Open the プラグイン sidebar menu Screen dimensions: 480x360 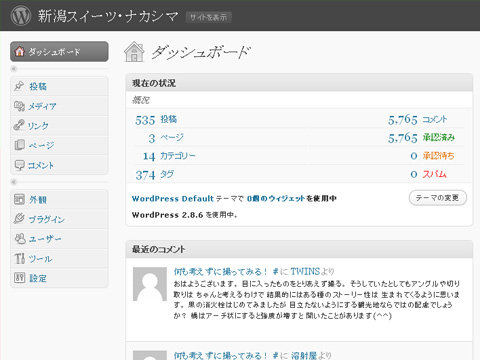tap(59, 219)
